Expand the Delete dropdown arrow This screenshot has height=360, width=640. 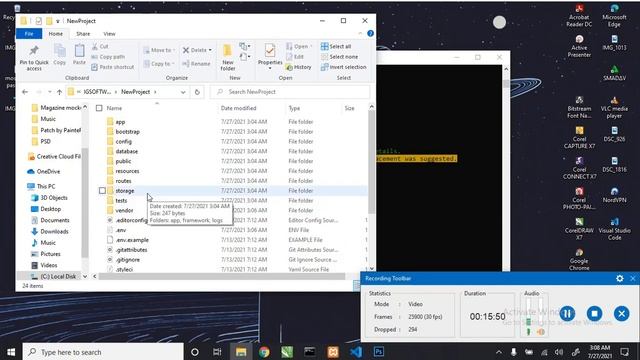click(x=210, y=50)
